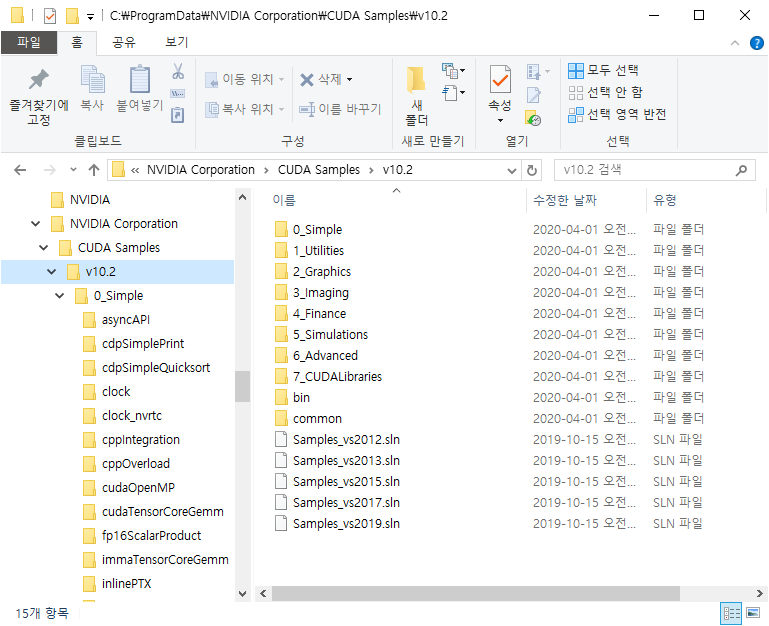Open Properties (속성) checkmark icon
Viewport: 769px width, 626px height.
pyautogui.click(x=500, y=79)
